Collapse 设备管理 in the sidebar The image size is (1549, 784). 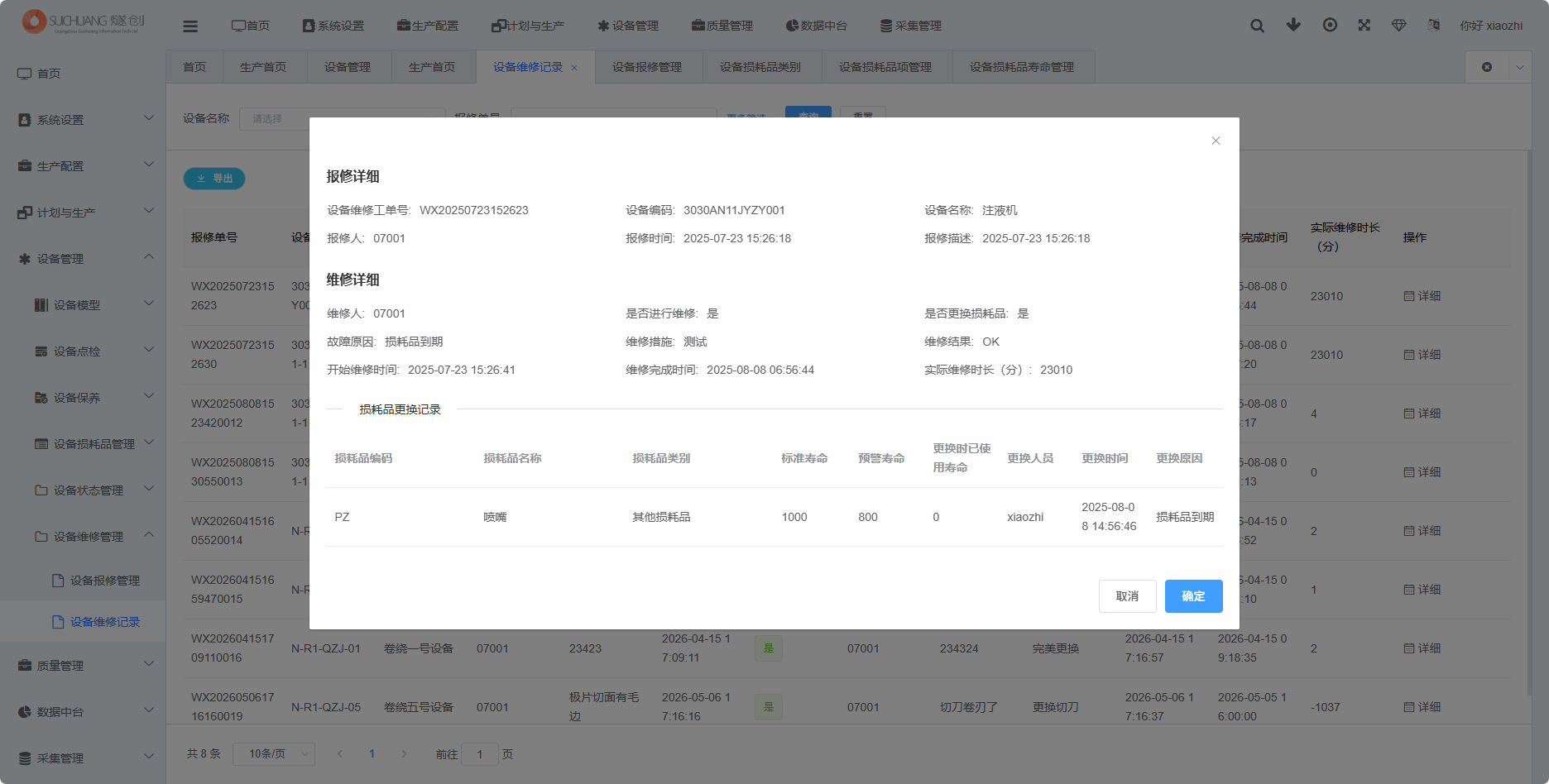tap(83, 259)
